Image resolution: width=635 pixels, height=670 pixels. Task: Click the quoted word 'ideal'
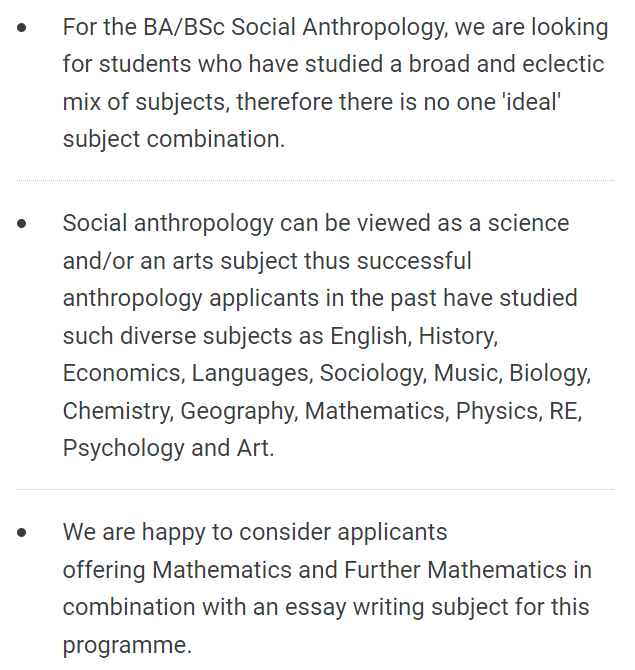coord(528,102)
